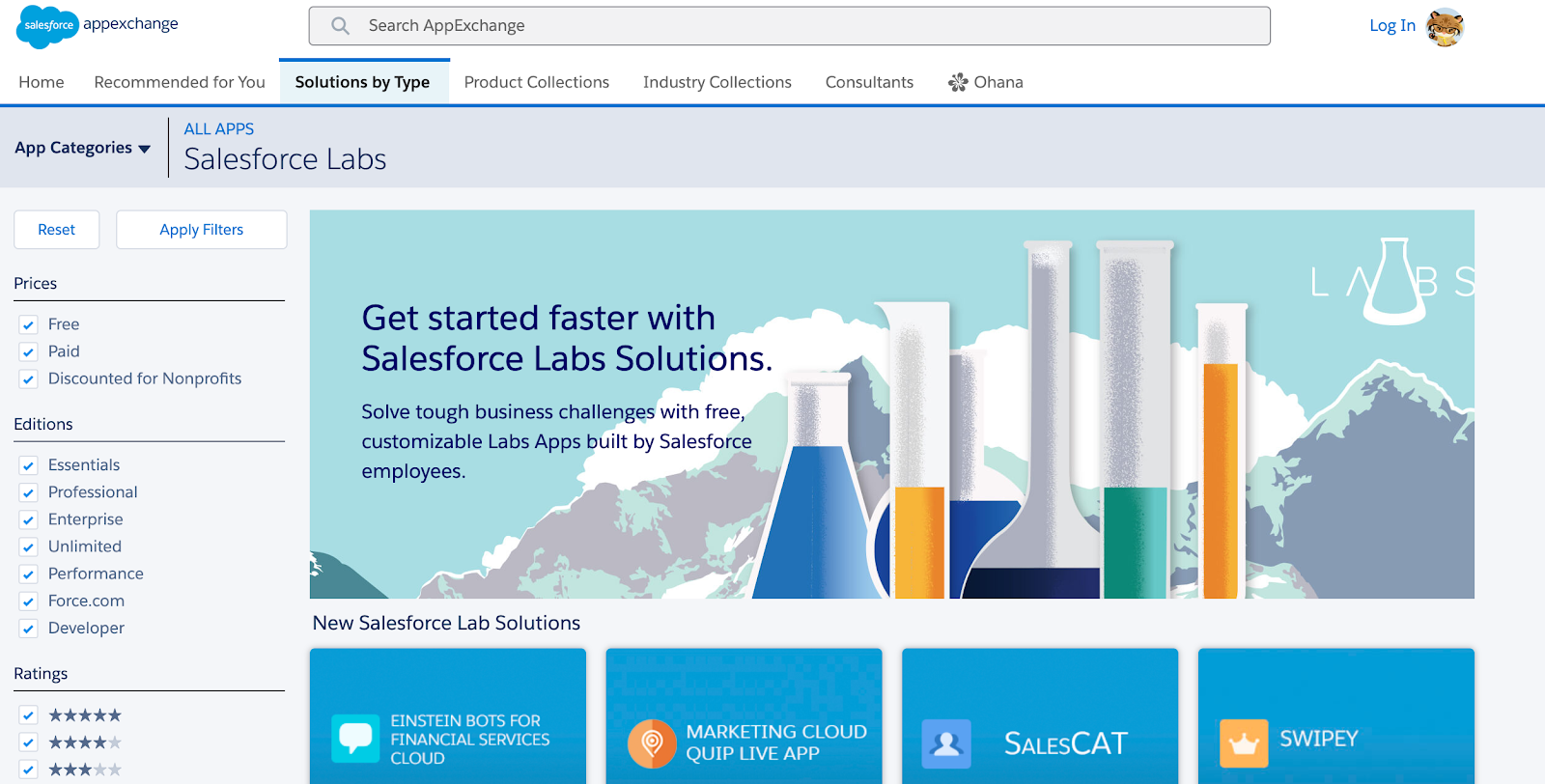The height and width of the screenshot is (784, 1545).
Task: Click the New Salesforce Lab Solutions heading
Action: (447, 623)
